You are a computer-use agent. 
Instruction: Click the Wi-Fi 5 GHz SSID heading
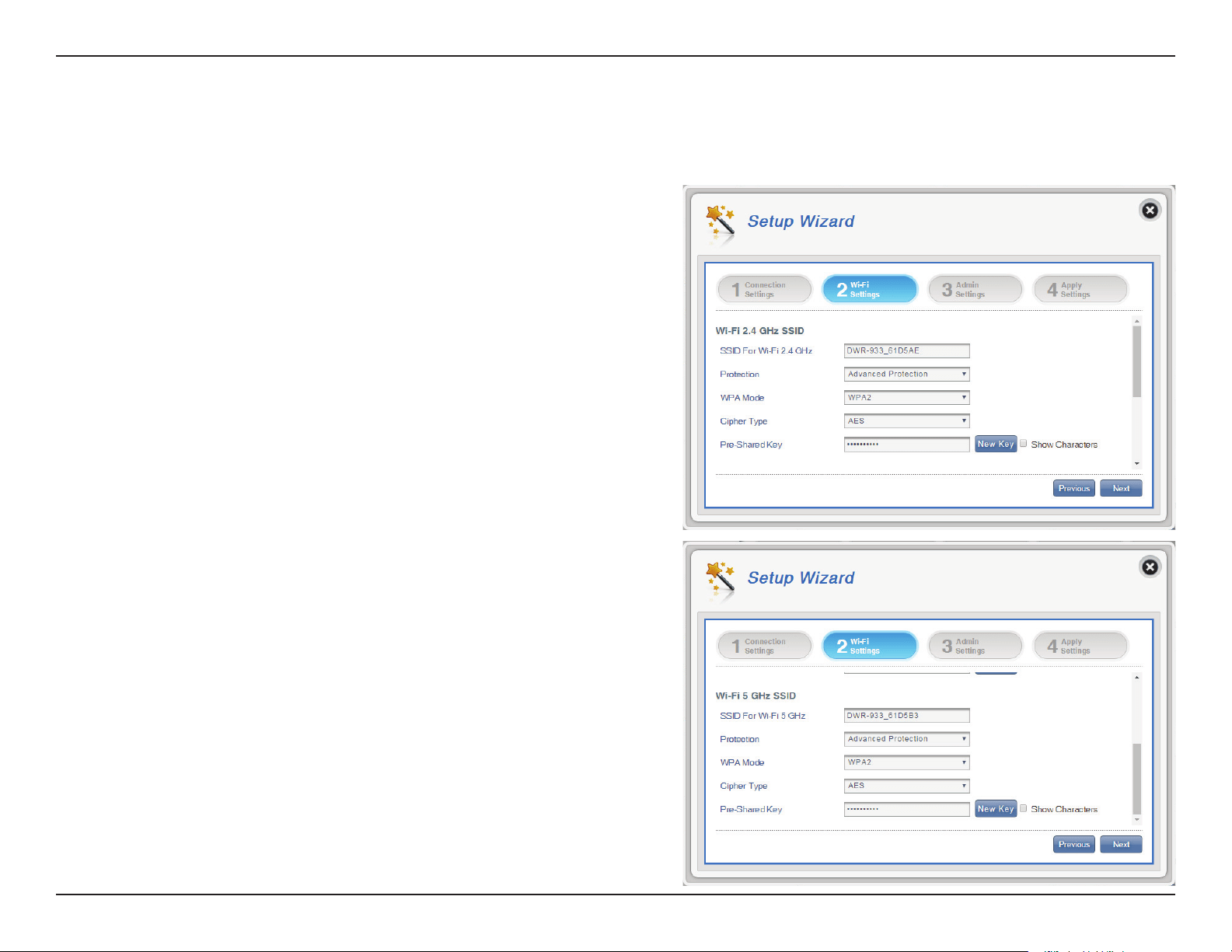pyautogui.click(x=756, y=696)
